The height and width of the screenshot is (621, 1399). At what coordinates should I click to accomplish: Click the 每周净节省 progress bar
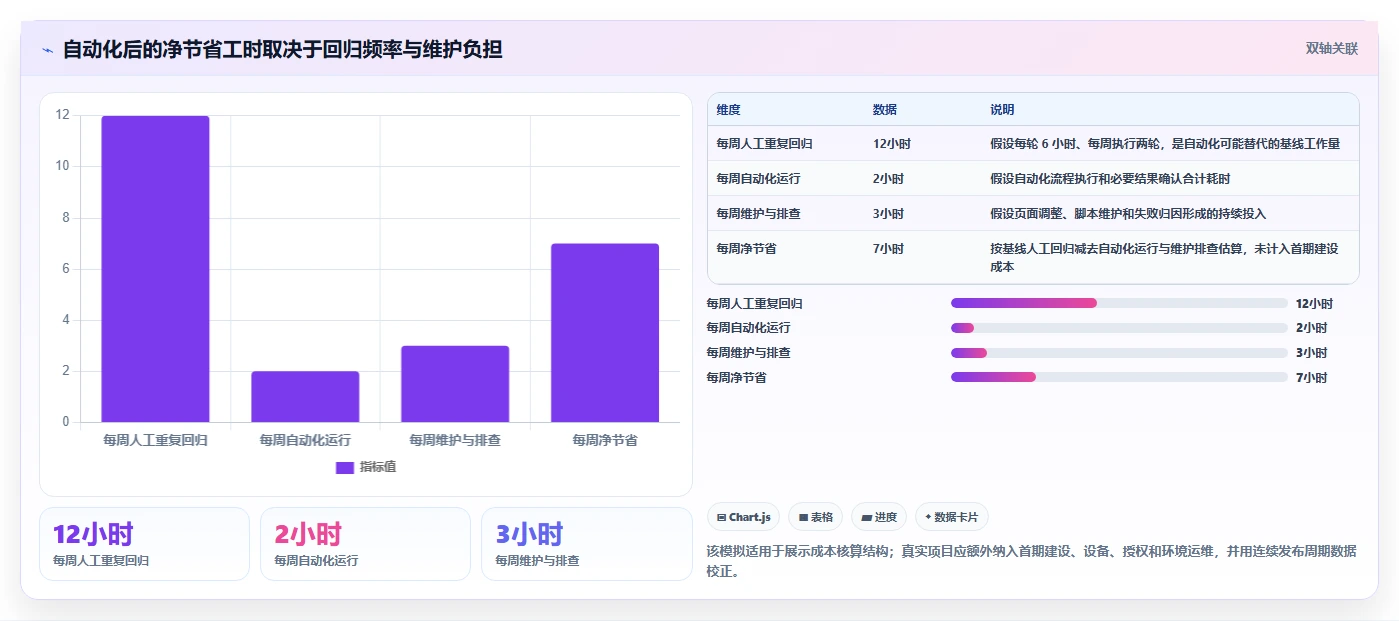pos(1119,377)
